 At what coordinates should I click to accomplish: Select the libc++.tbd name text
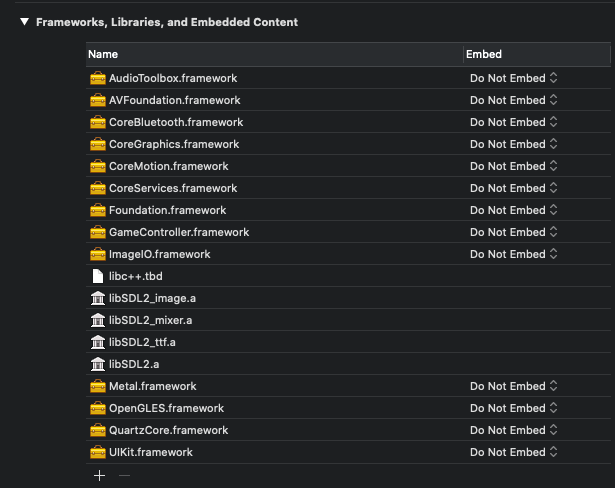(136, 276)
